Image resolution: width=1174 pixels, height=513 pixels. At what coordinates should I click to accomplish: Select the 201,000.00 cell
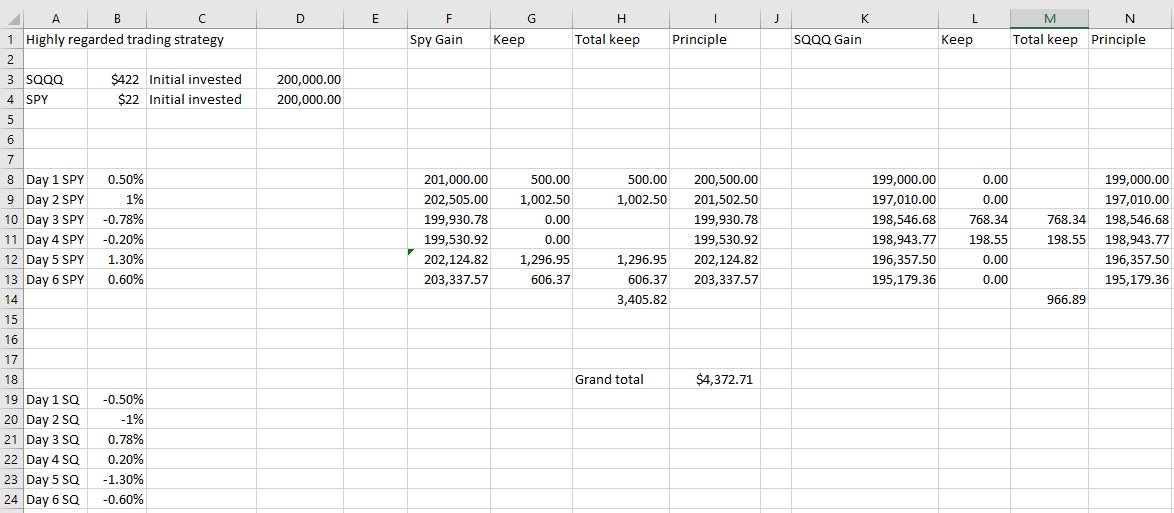click(x=448, y=179)
